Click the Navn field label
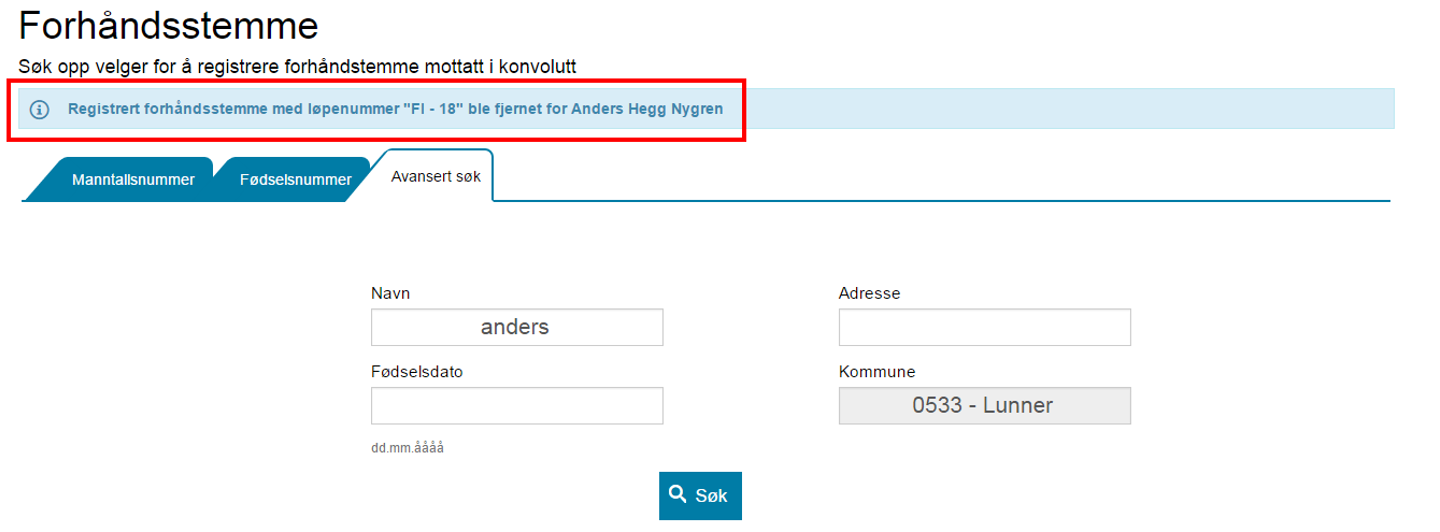Image resolution: width=1440 pixels, height=532 pixels. tap(390, 293)
